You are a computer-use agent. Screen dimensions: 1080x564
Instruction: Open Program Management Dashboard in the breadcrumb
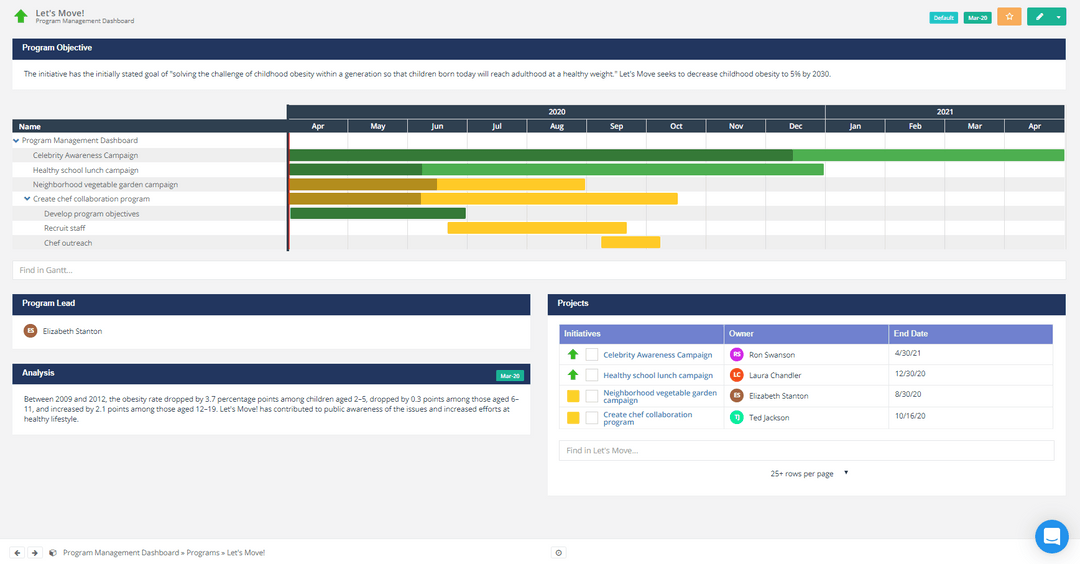(121, 553)
